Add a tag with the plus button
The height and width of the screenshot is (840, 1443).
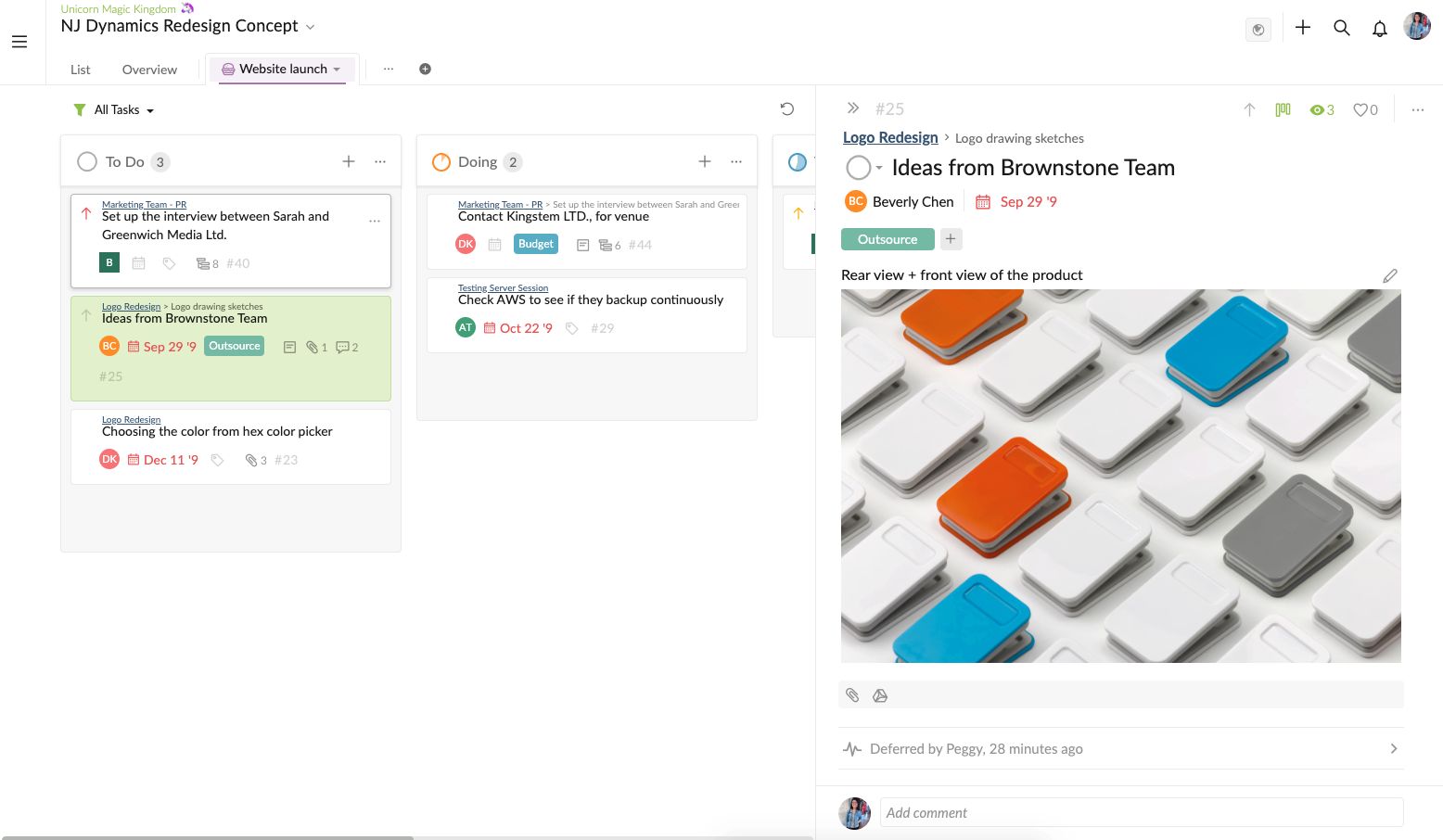951,239
